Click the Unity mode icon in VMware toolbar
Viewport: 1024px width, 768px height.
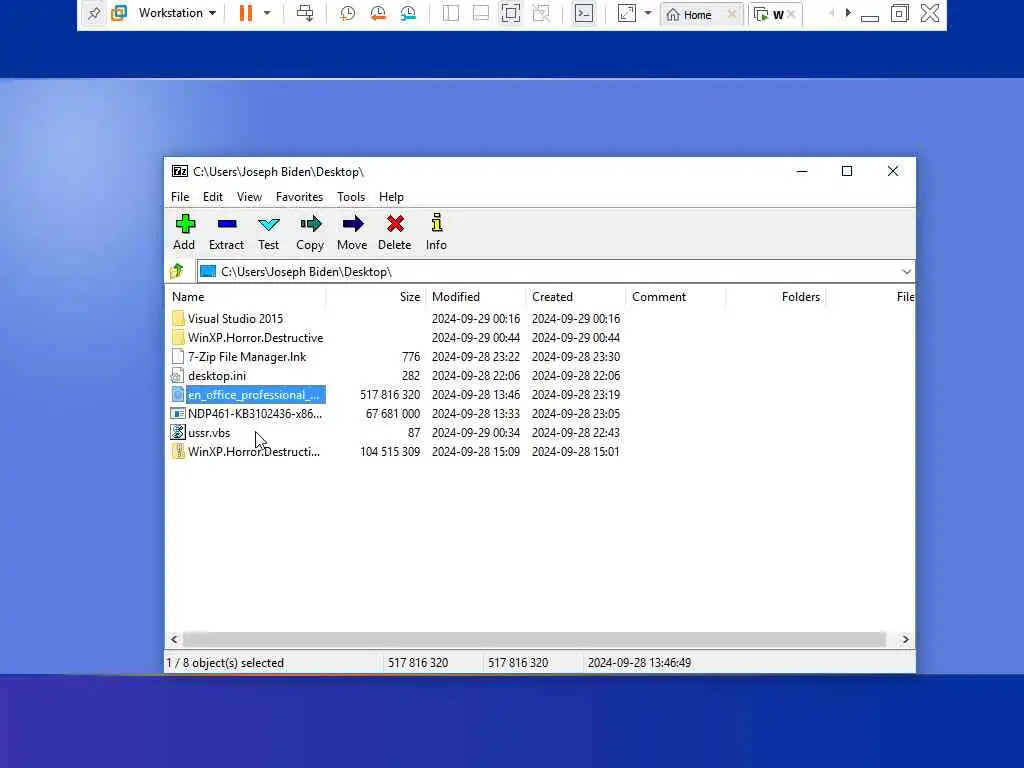click(x=541, y=13)
